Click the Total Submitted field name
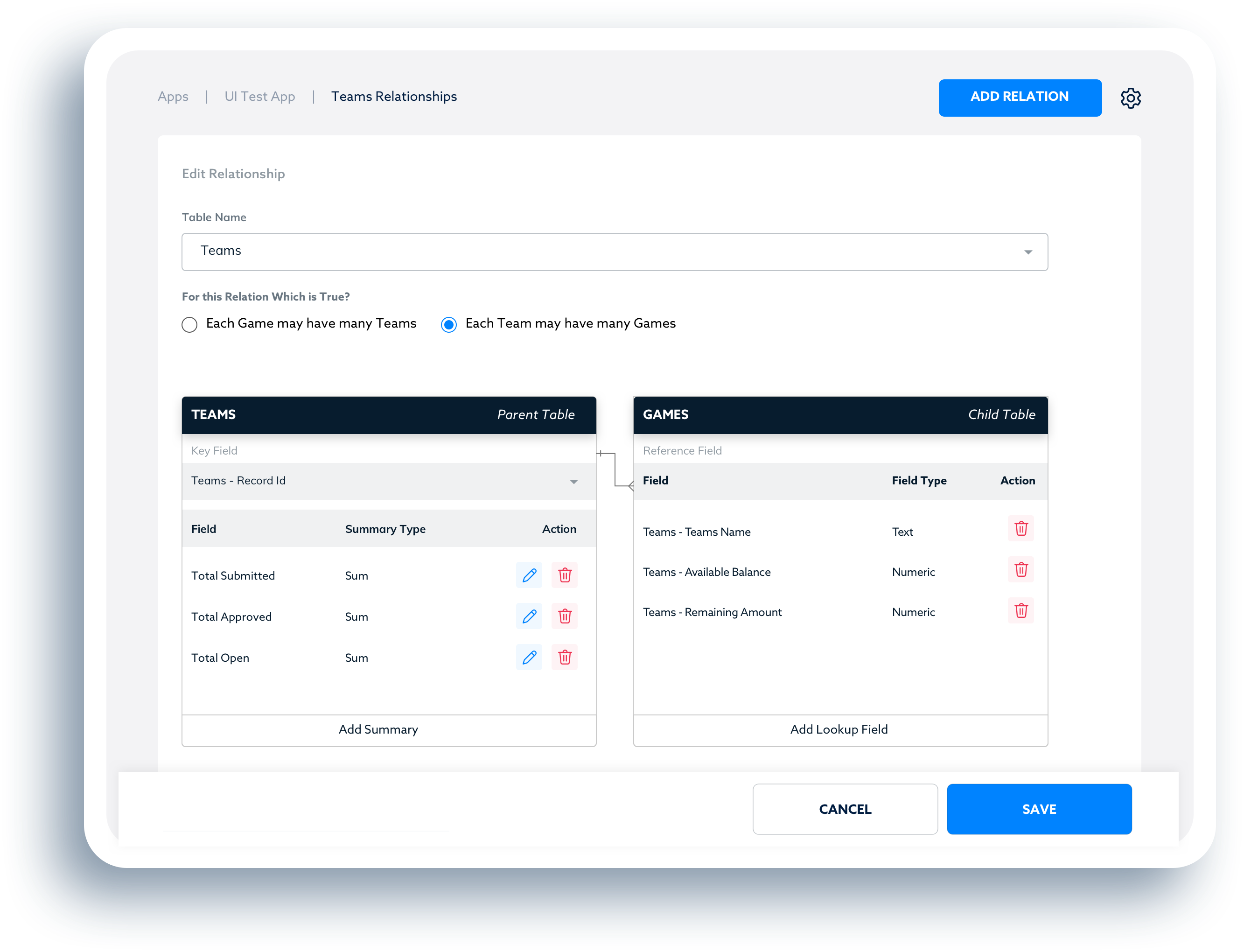1244x952 pixels. [x=233, y=576]
